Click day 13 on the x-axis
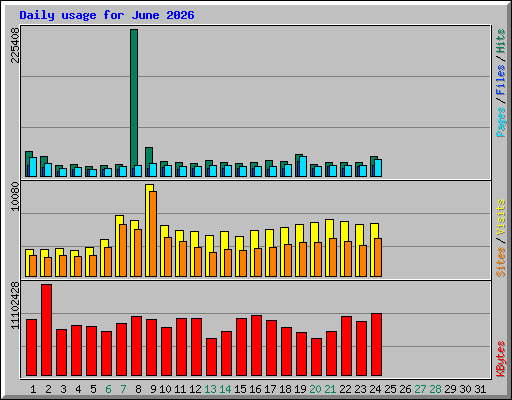Image resolution: width=512 pixels, height=400 pixels. (x=210, y=389)
